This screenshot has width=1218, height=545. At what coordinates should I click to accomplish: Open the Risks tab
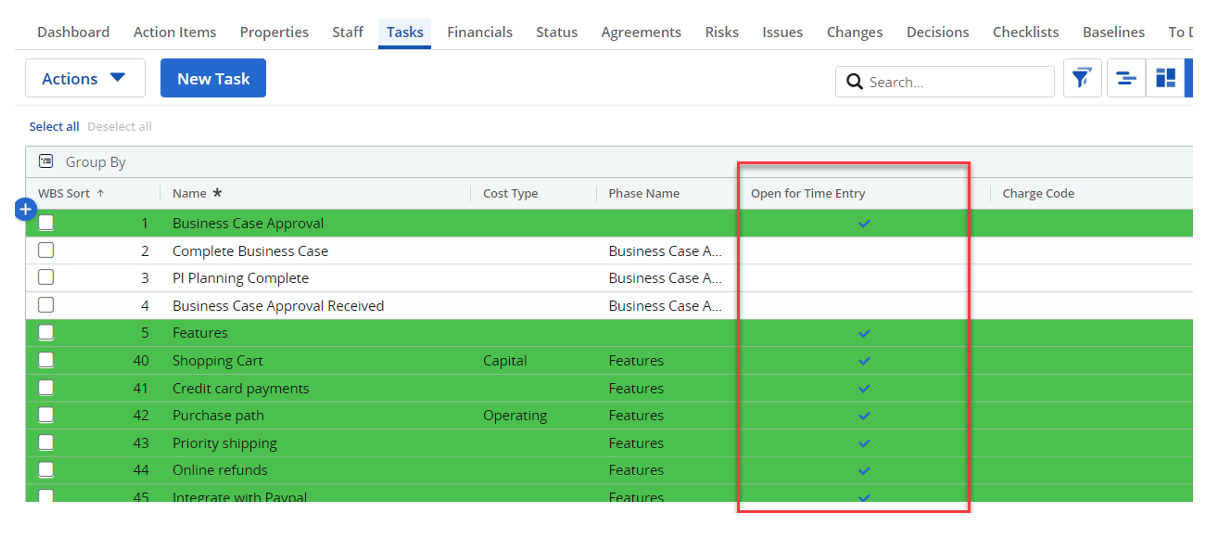722,32
